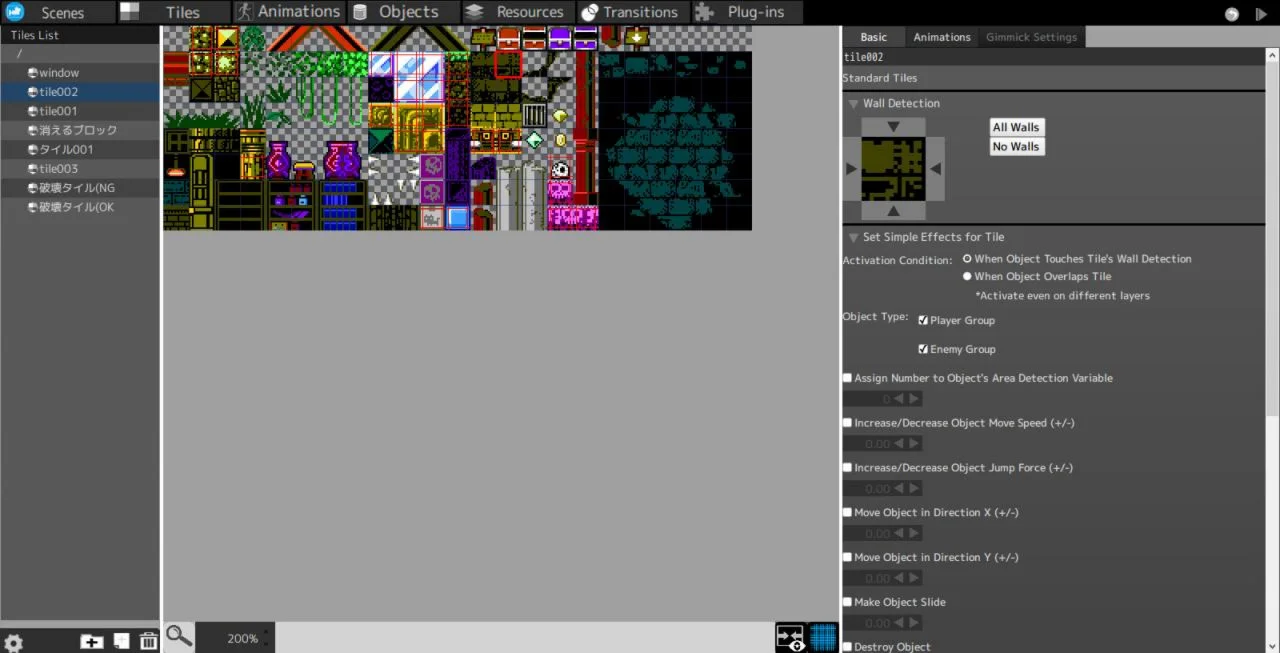Select tile002 in Tiles List

[80, 92]
